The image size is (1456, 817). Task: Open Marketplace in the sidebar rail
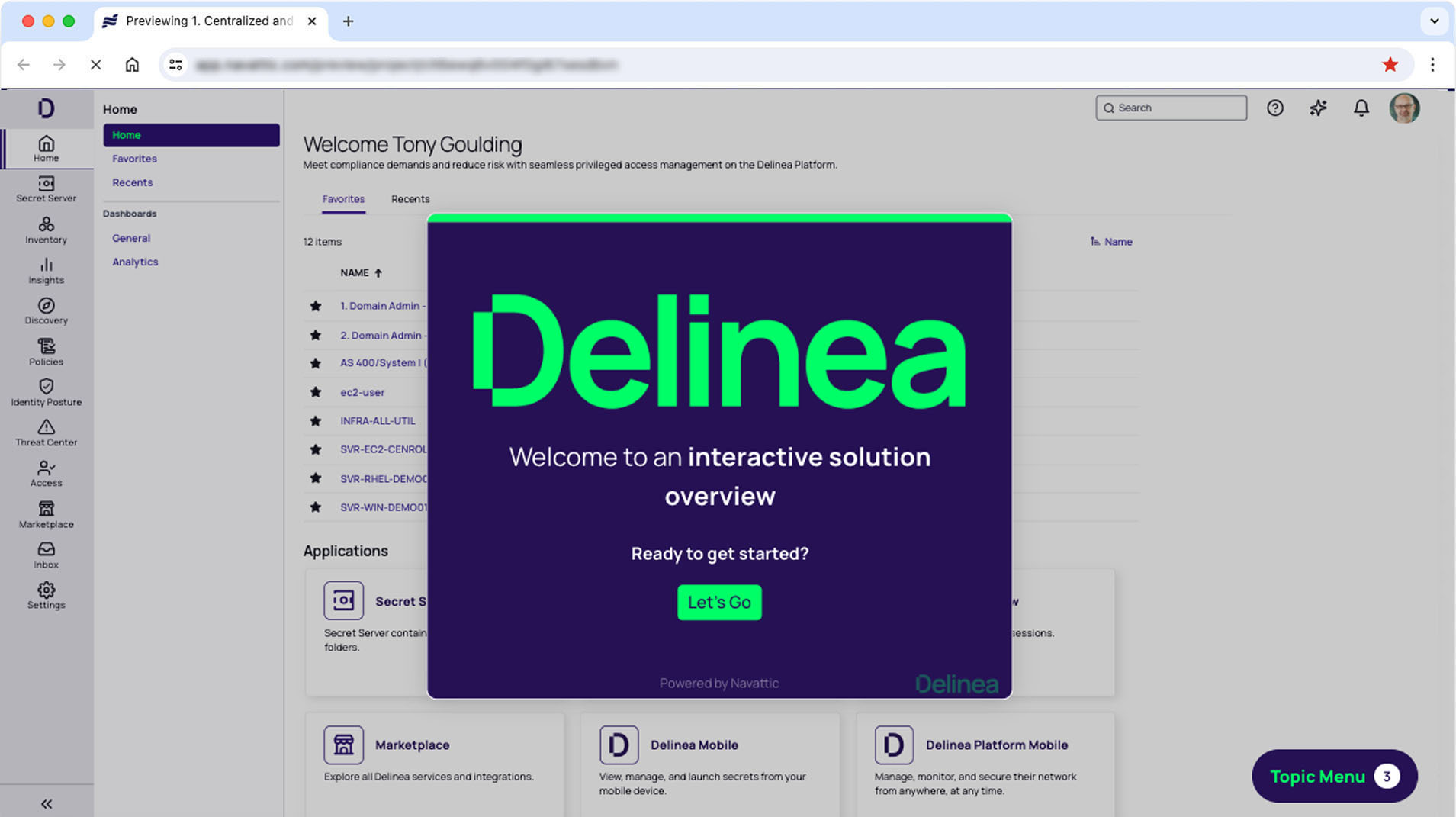pos(46,515)
